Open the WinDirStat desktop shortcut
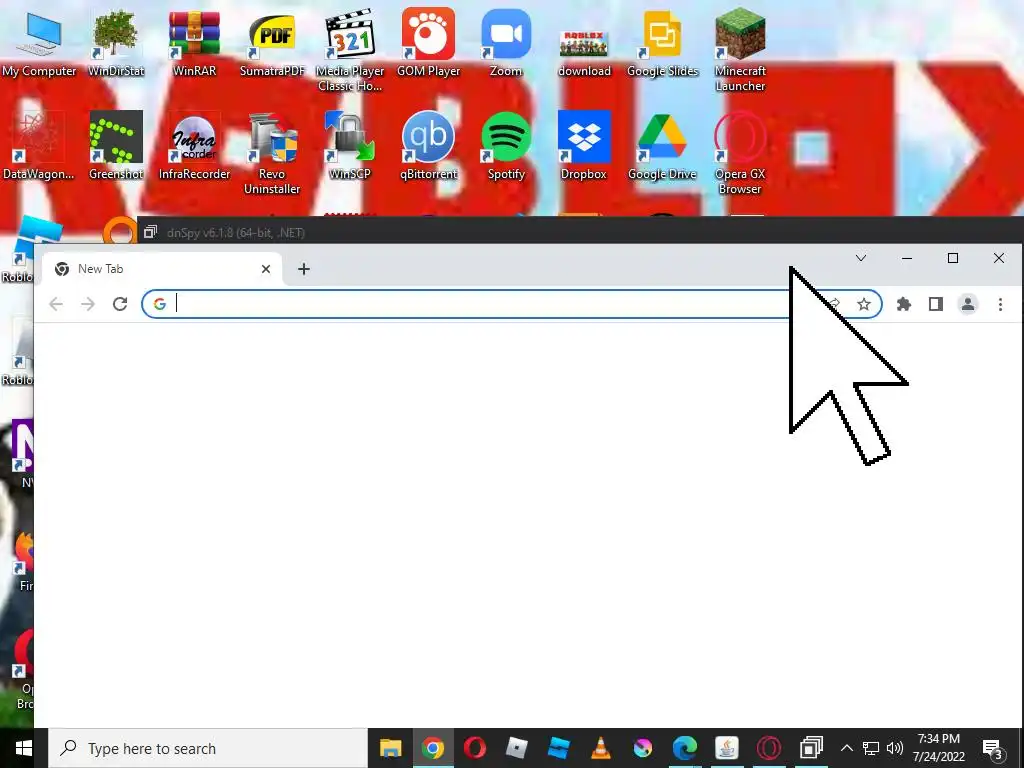Screen dimensions: 1024x768 (116, 43)
